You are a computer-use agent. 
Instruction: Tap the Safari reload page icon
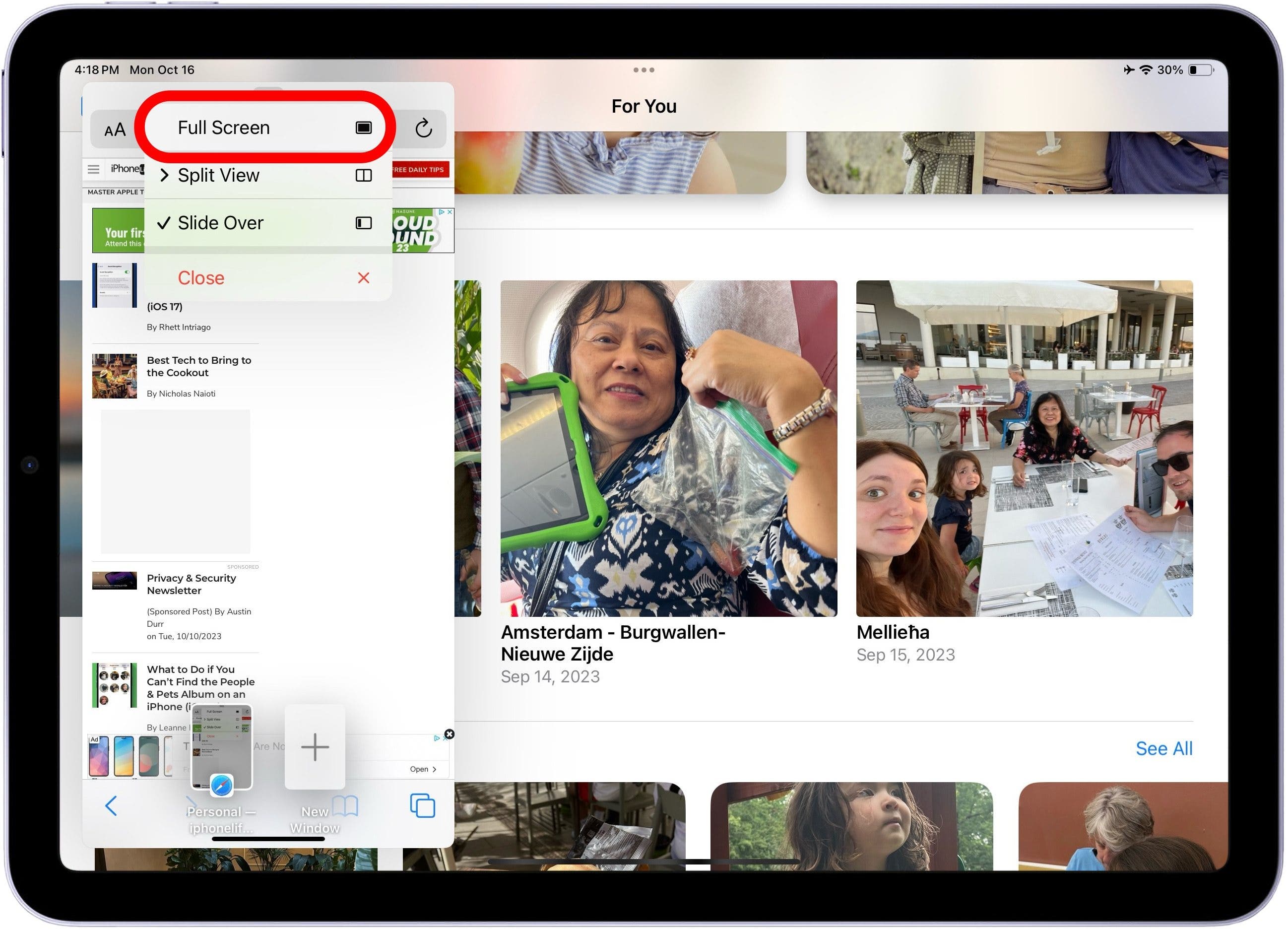[424, 129]
